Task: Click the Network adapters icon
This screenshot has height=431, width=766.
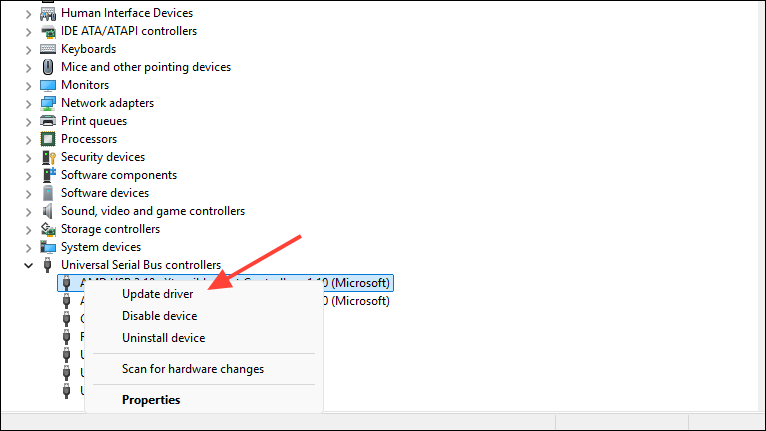Action: point(48,103)
